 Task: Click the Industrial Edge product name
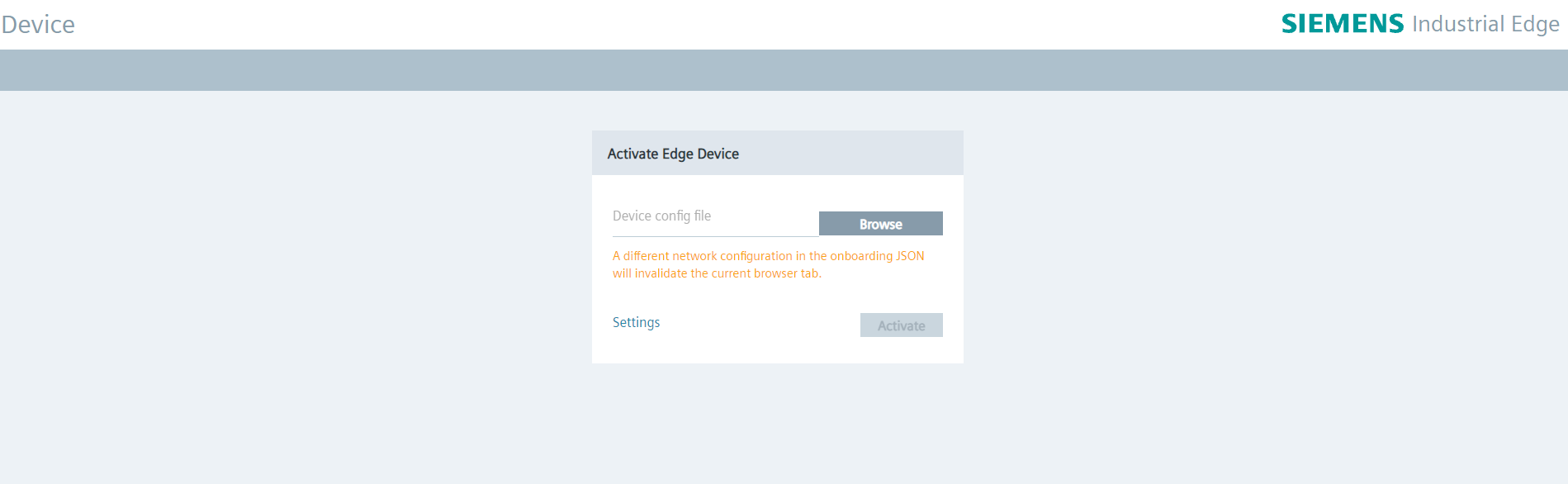coord(1485,24)
